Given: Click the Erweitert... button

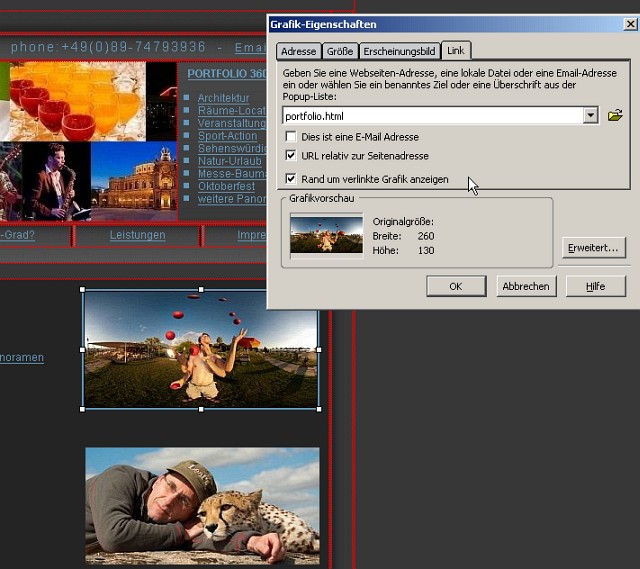Looking at the screenshot, I should (594, 246).
